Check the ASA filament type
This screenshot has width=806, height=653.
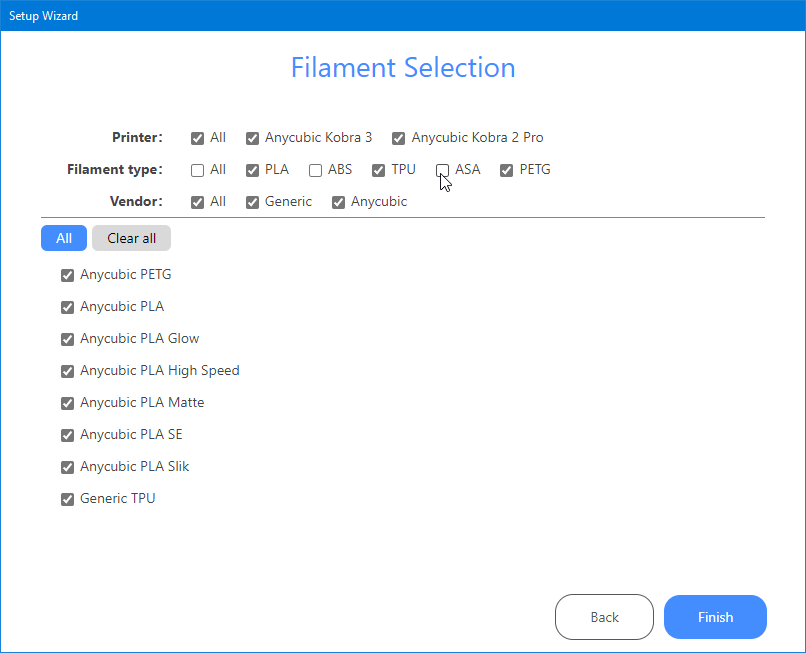tap(443, 170)
